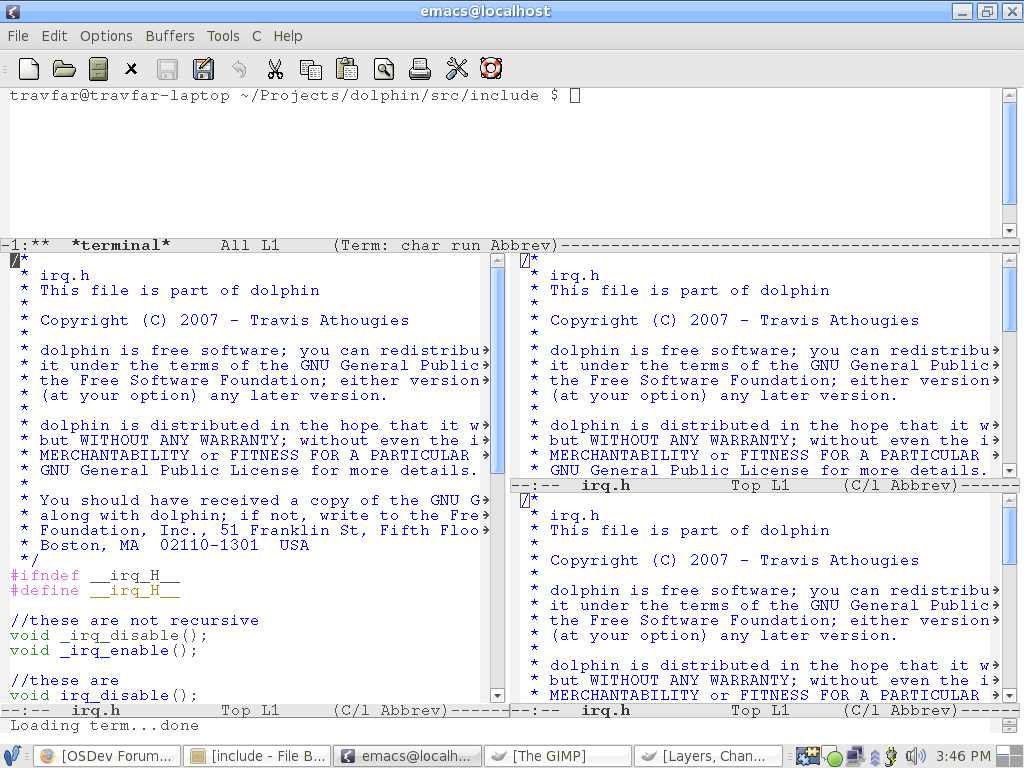Open the C menu

coord(257,36)
